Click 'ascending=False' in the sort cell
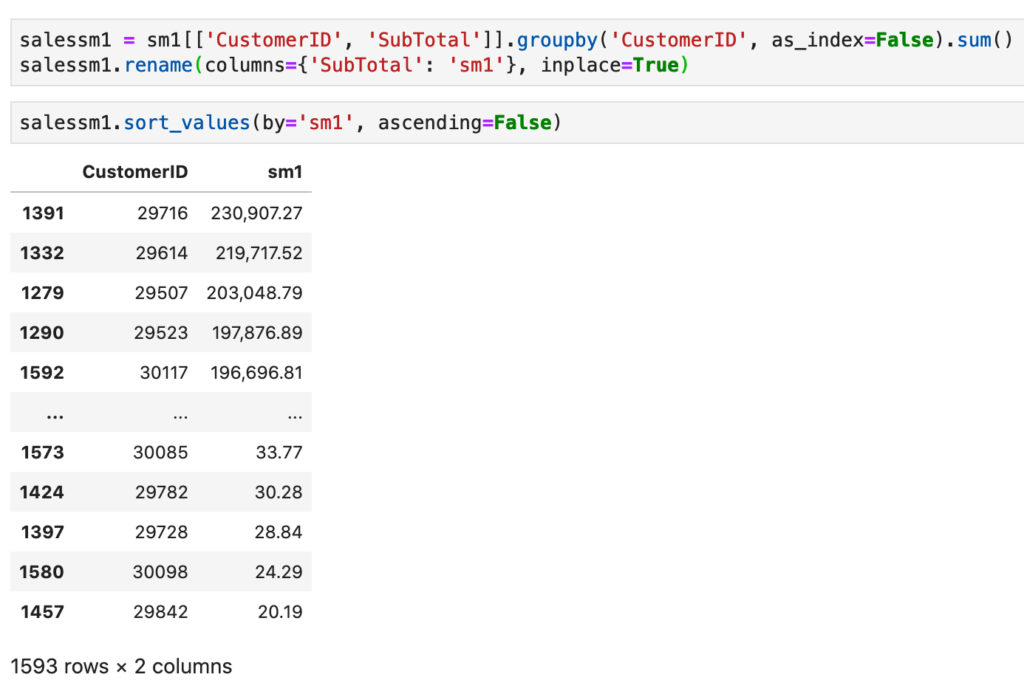 (464, 122)
